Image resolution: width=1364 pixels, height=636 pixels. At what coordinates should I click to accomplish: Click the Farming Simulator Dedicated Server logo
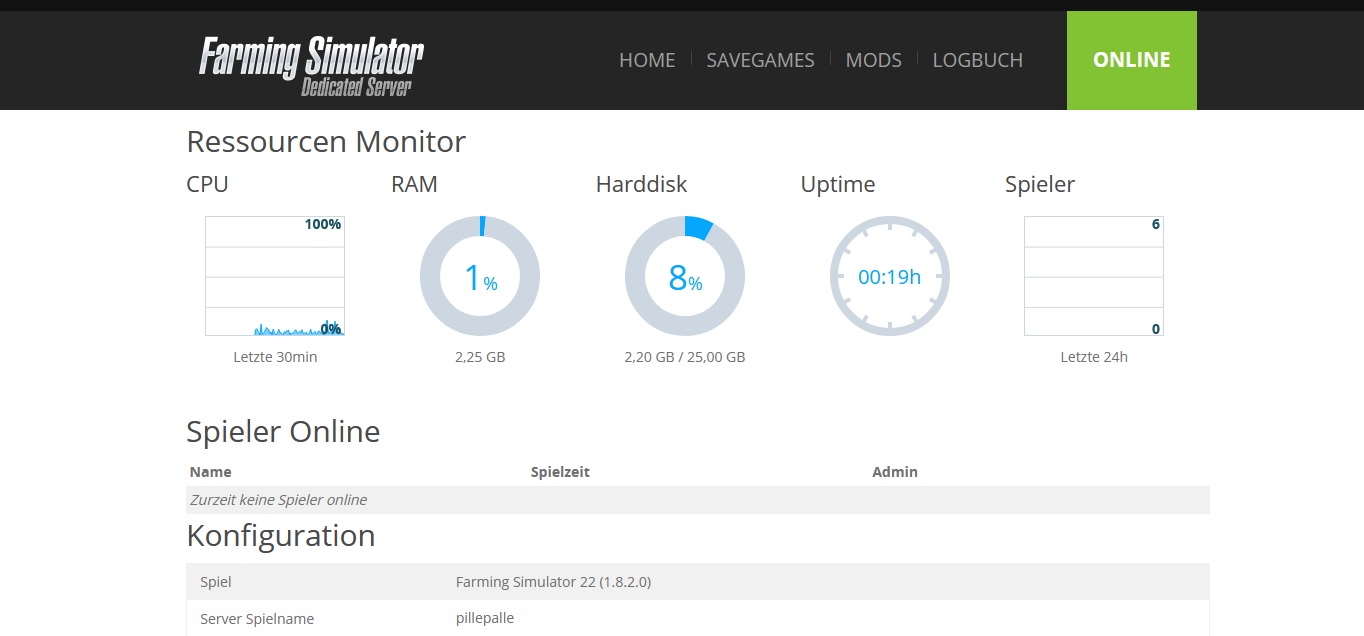click(x=311, y=66)
